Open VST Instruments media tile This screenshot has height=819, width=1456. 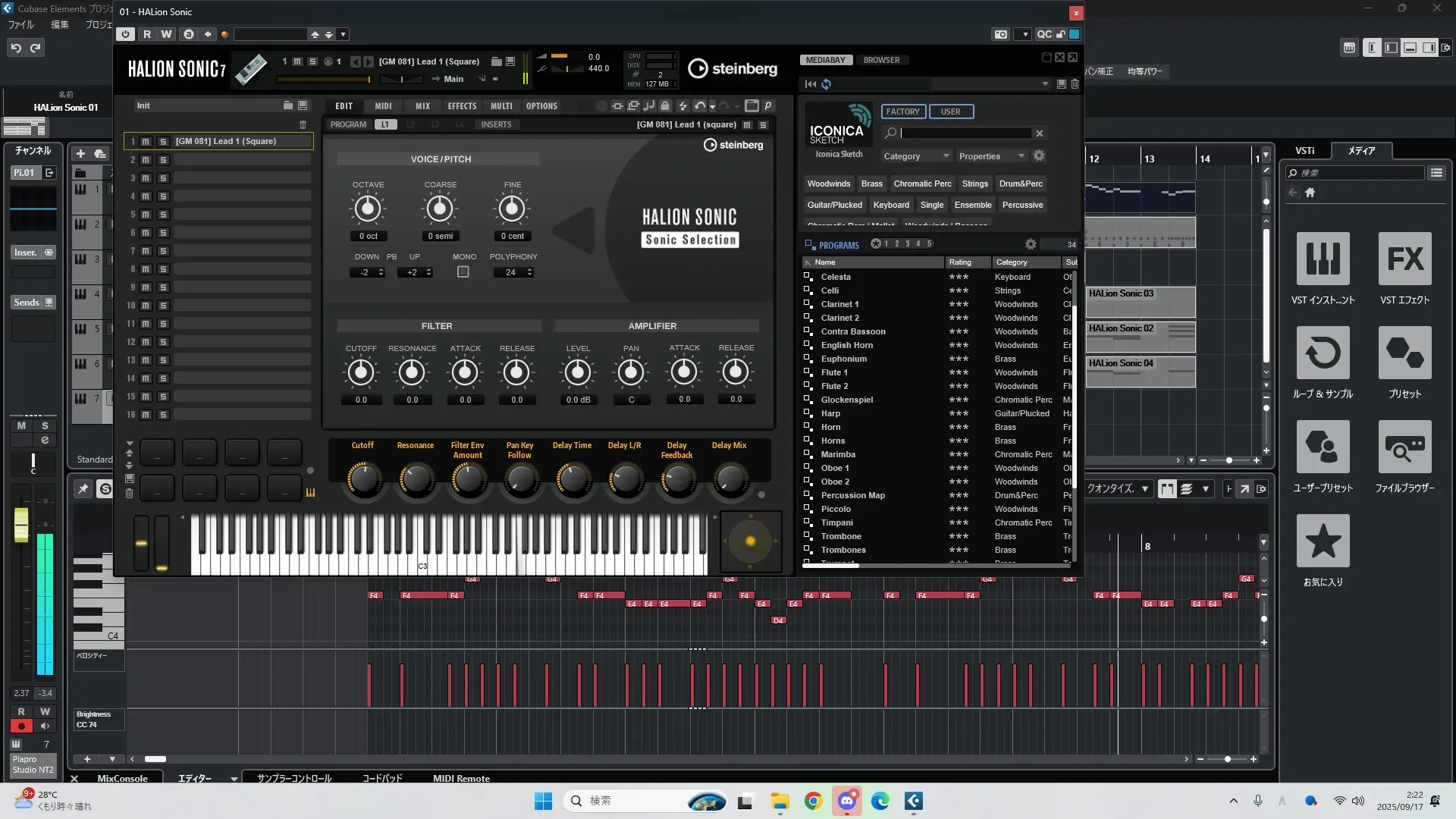coord(1323,259)
